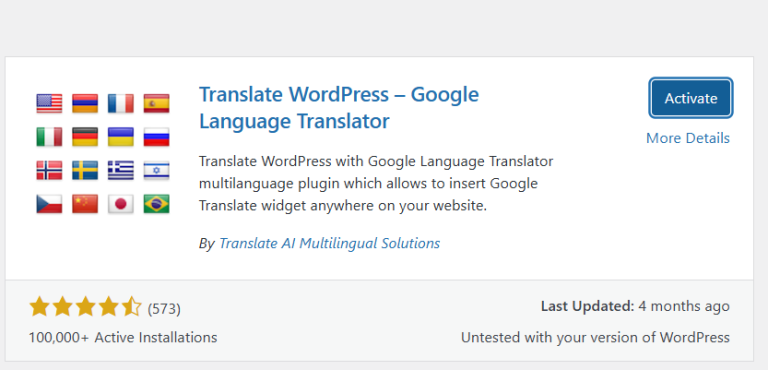Click the Russia flag icon
Screen dimensions: 768x370
coord(156,137)
